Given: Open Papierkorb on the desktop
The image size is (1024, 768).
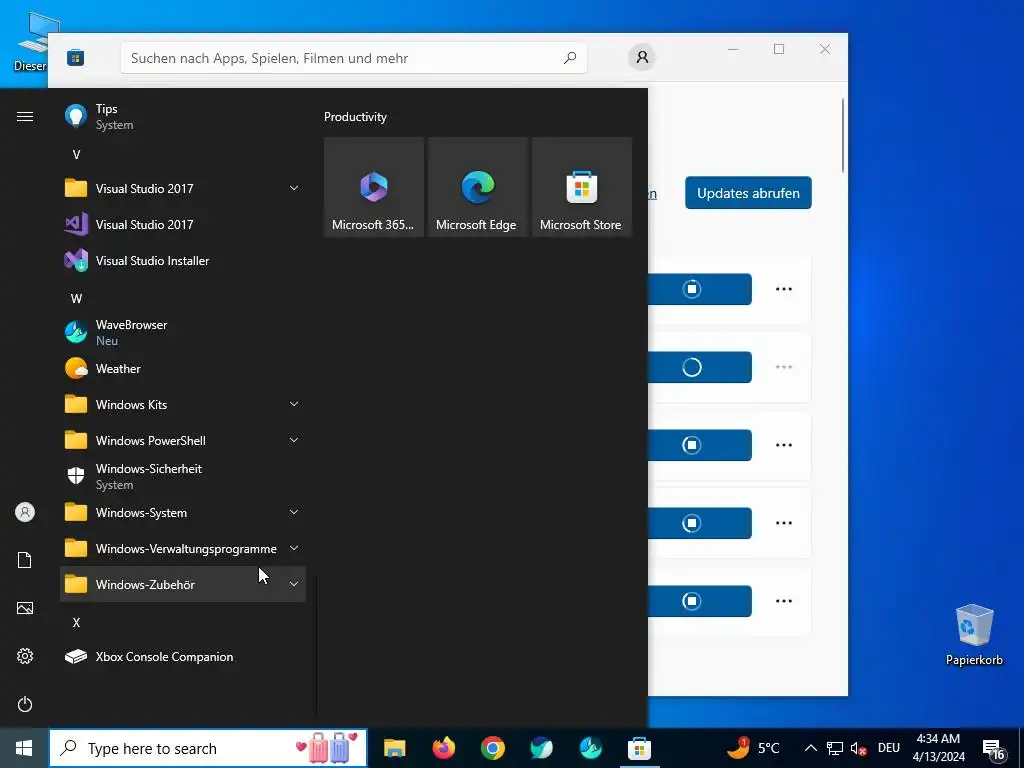Looking at the screenshot, I should tap(974, 635).
